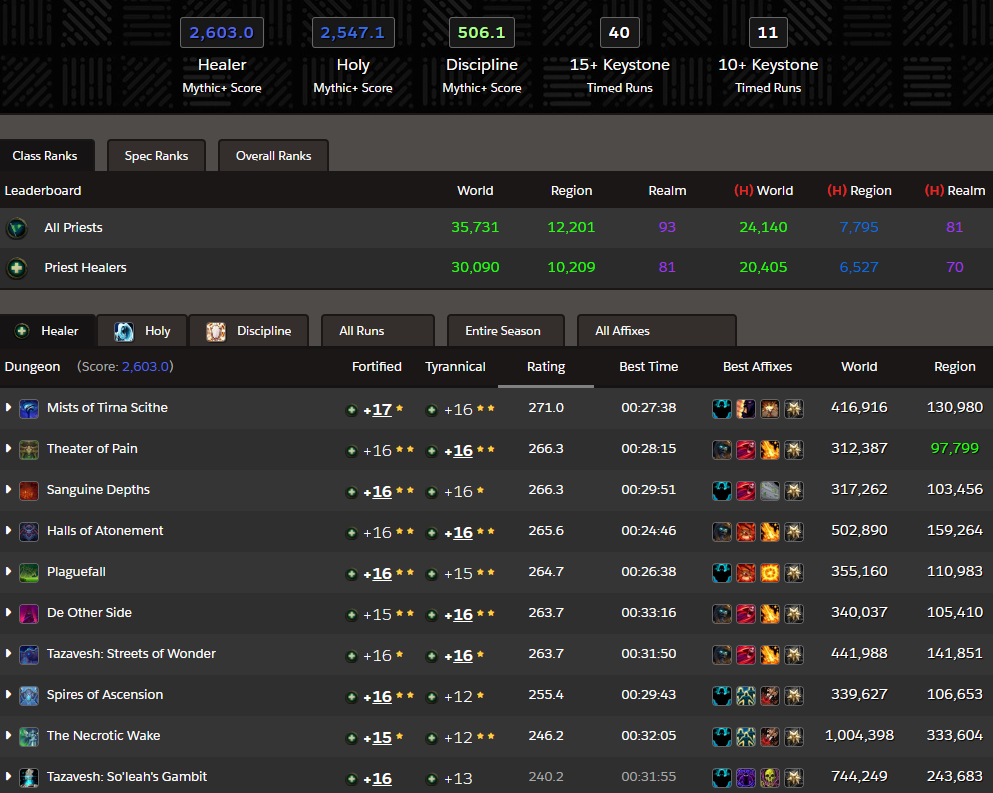Click first affix icon in Halls of Atonement row
The image size is (993, 793).
(x=722, y=532)
